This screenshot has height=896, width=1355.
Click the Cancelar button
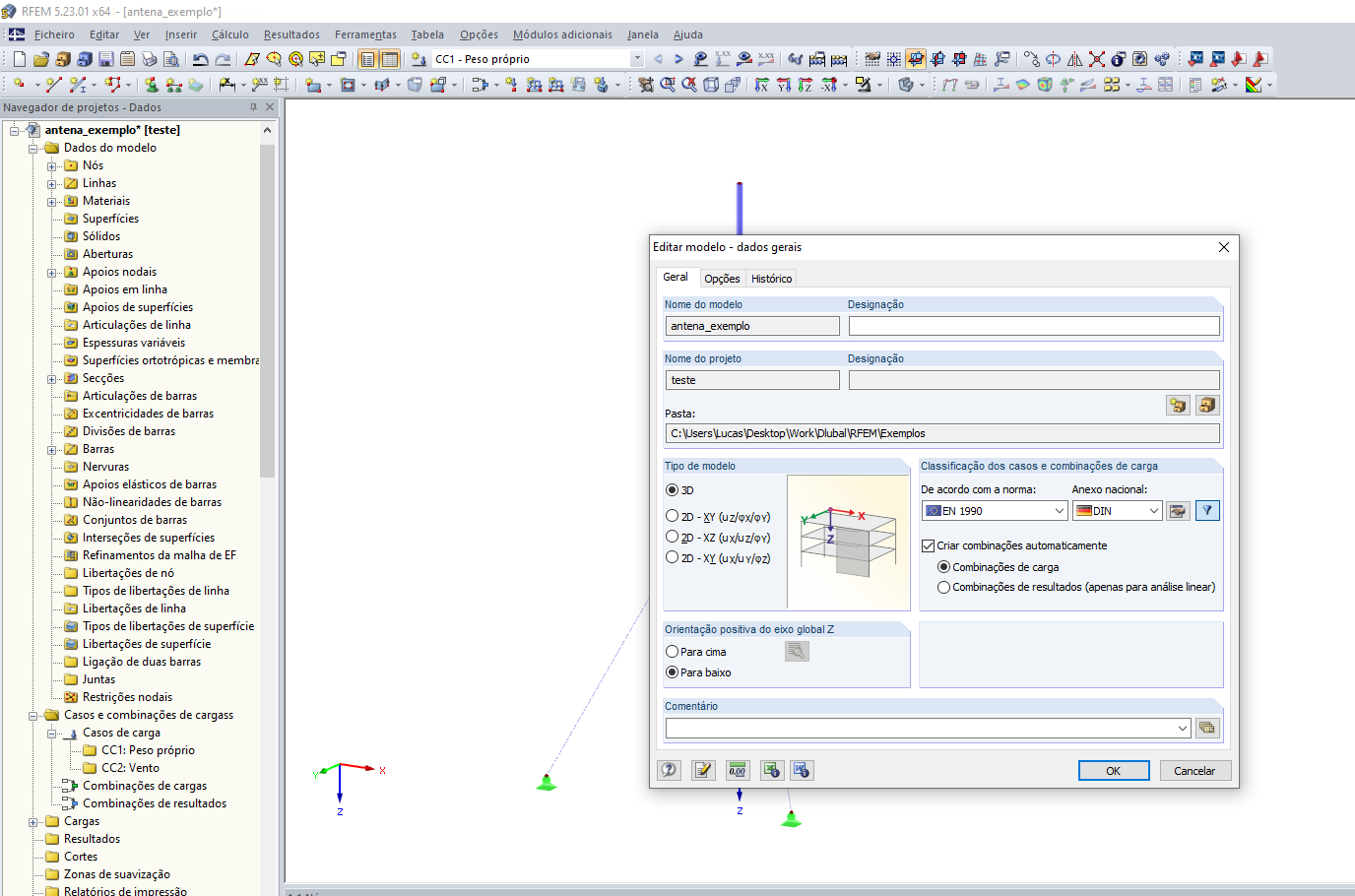pyautogui.click(x=1194, y=771)
